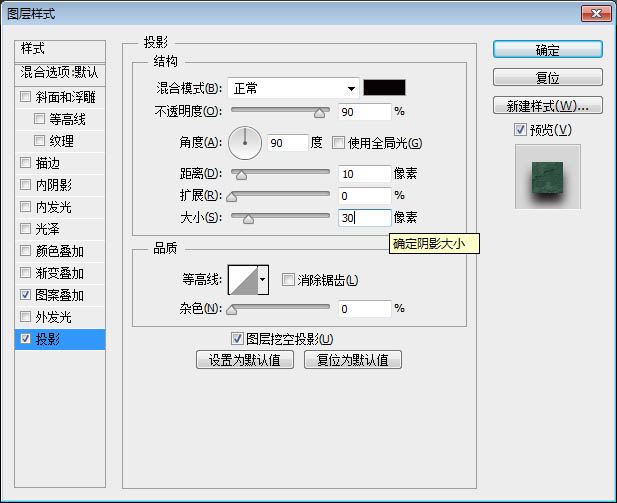The width and height of the screenshot is (617, 503).
Task: Open 新建样式(W)... dialog
Action: point(547,105)
